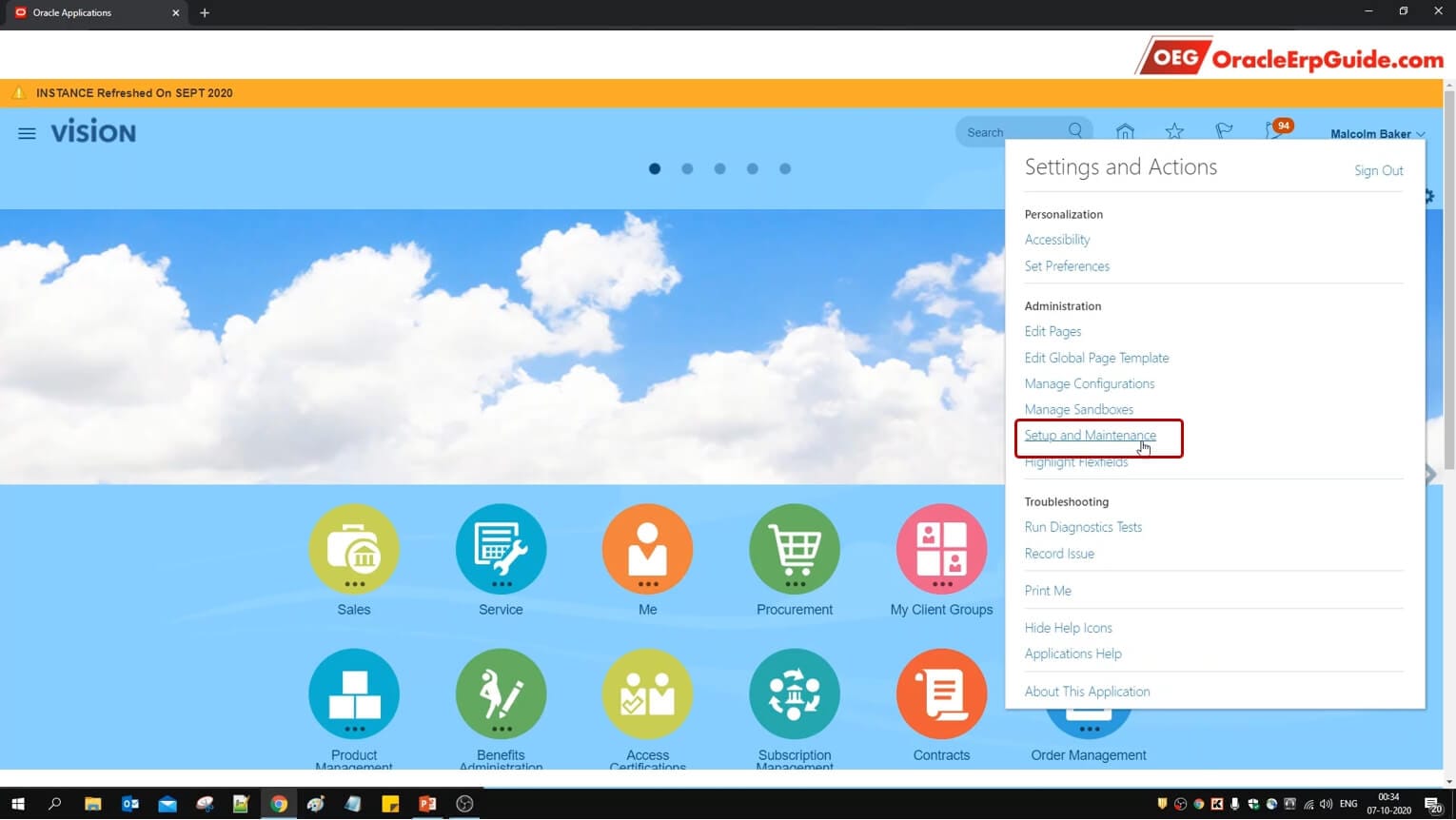Viewport: 1456px width, 820px height.
Task: Open Windows notification center
Action: [1433, 805]
